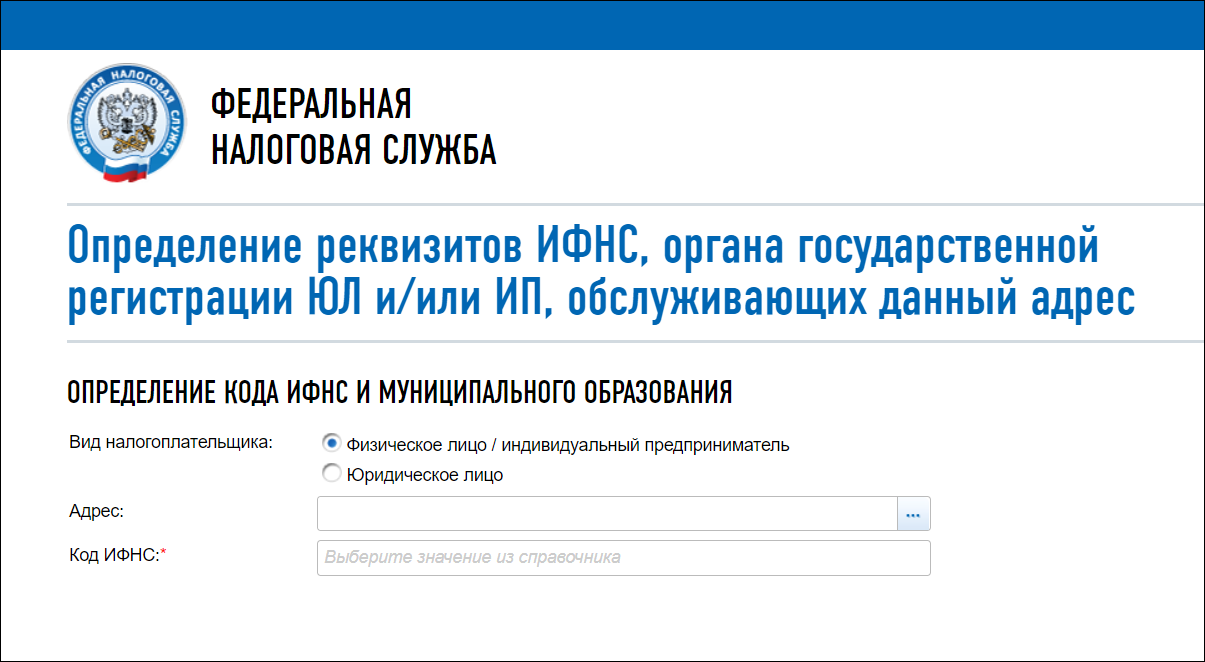The width and height of the screenshot is (1205, 662).
Task: Click the blue top navigation bar
Action: pos(602,23)
